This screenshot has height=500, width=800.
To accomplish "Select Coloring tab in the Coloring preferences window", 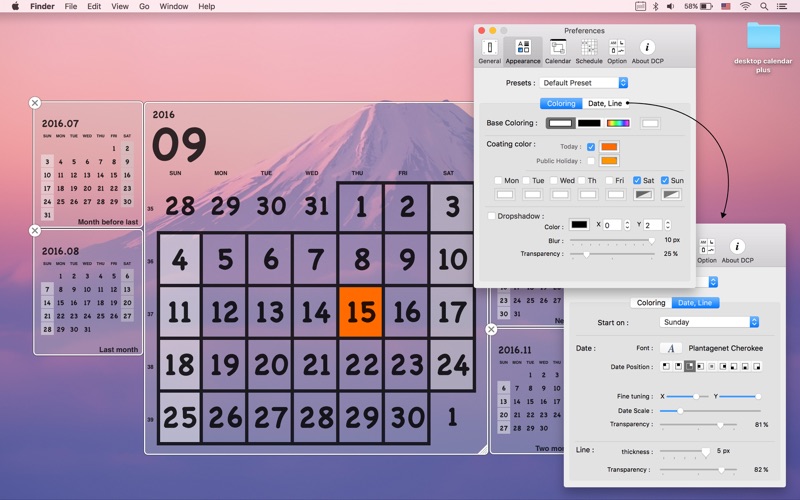I will [x=561, y=103].
